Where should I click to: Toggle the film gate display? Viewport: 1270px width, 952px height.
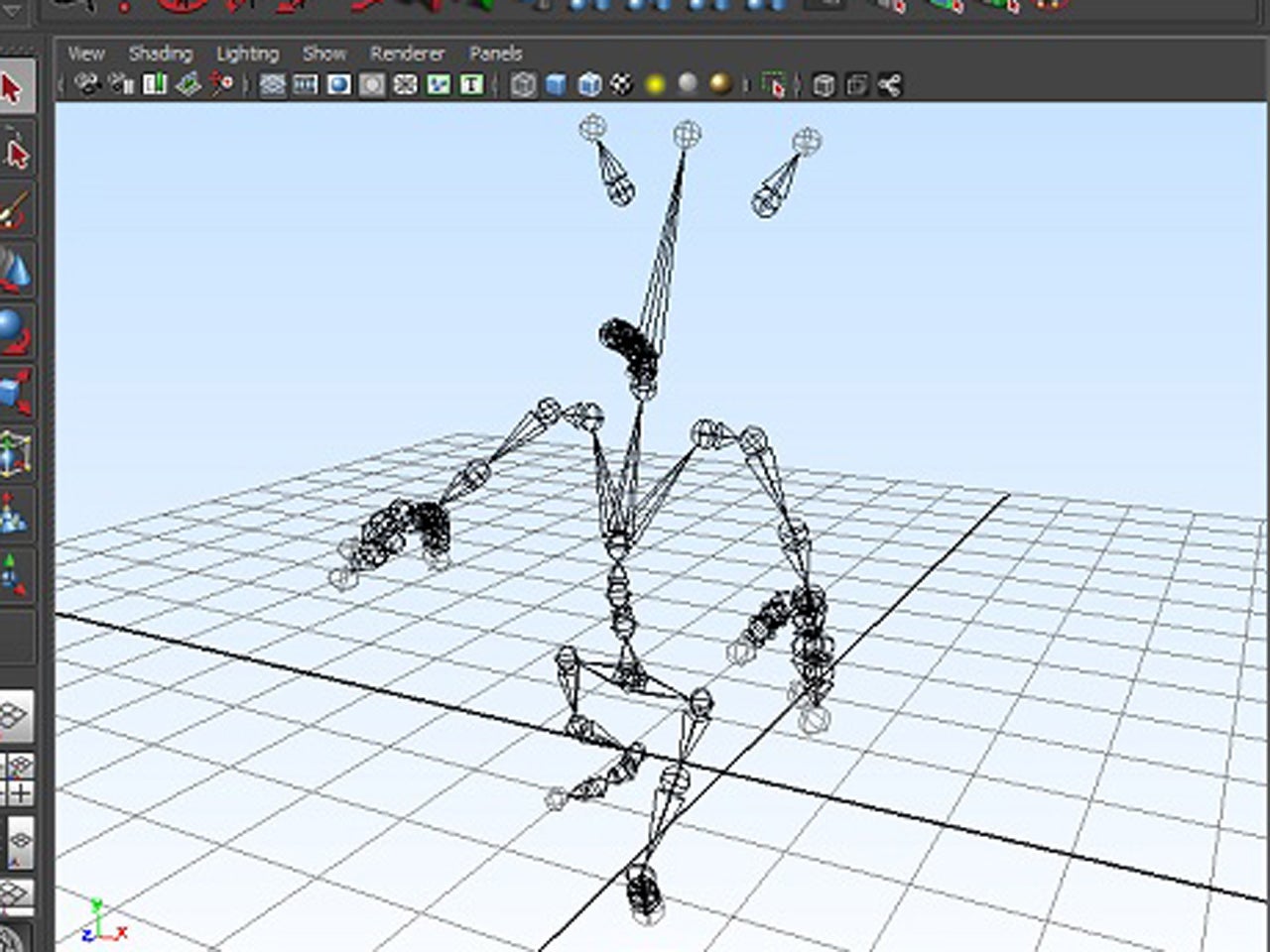tap(306, 85)
